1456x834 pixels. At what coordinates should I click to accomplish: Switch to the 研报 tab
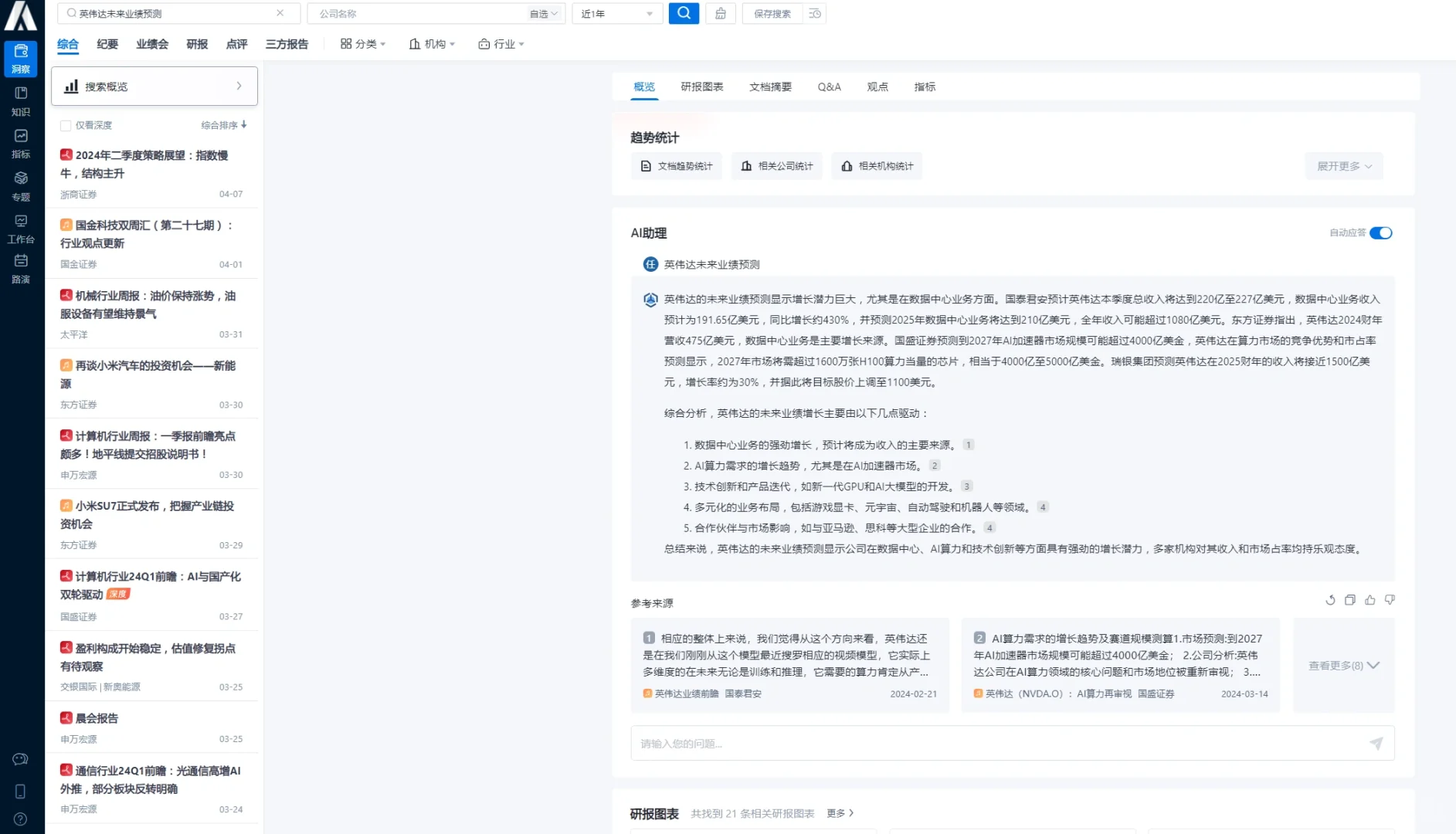pos(197,44)
